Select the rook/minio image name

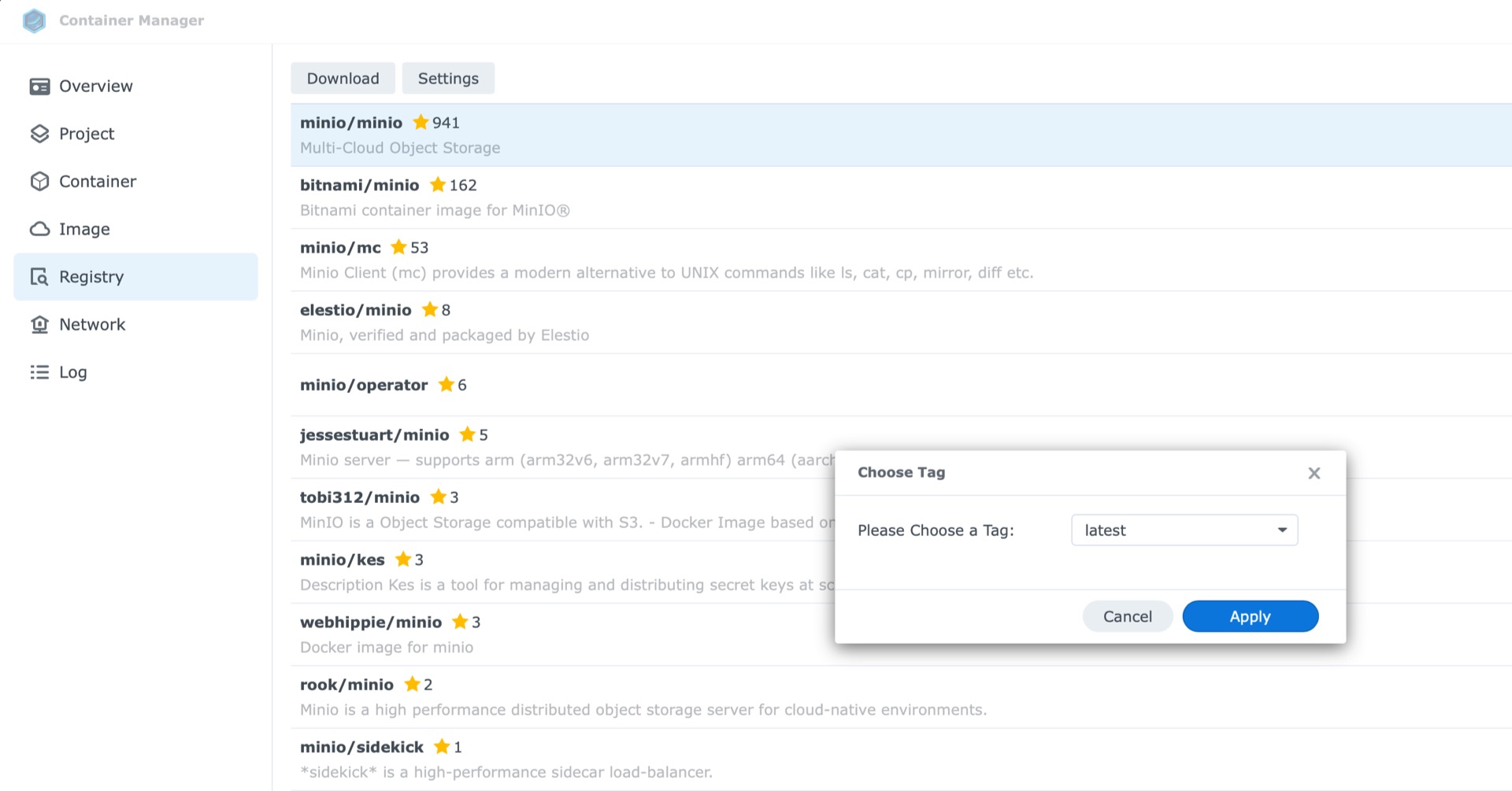[346, 685]
